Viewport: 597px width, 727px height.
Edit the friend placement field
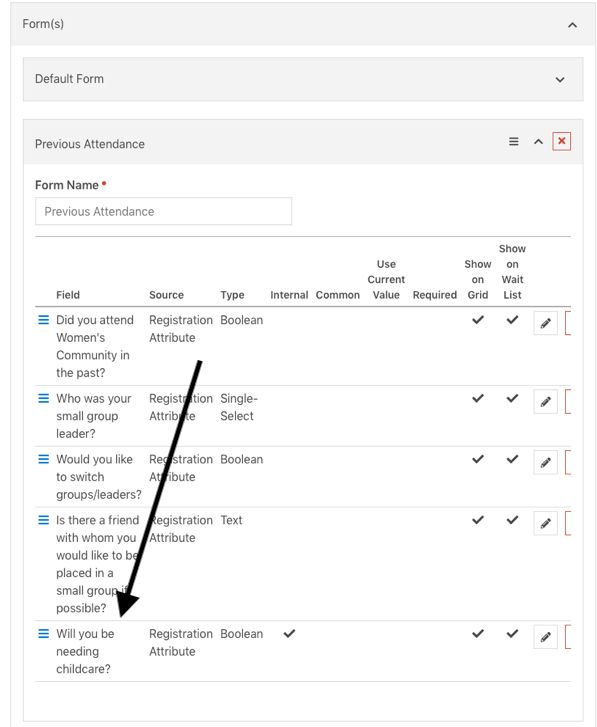pyautogui.click(x=546, y=523)
